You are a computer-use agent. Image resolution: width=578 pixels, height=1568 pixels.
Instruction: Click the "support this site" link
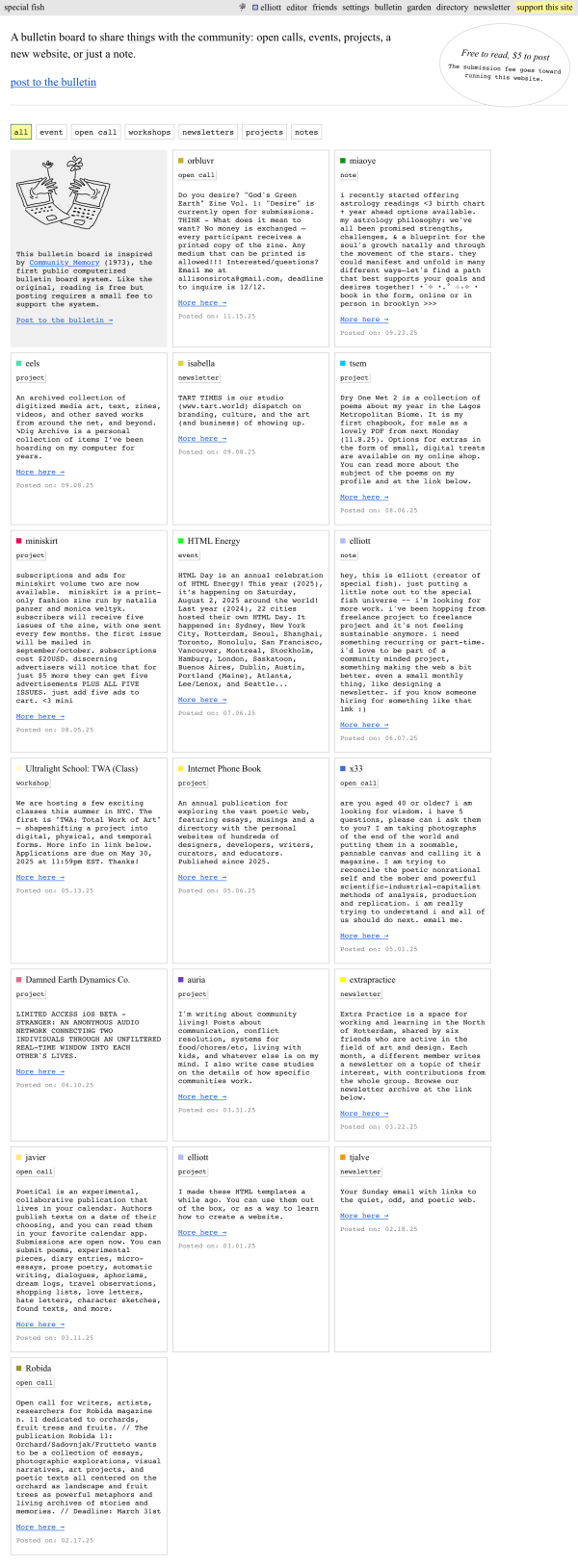point(544,7)
